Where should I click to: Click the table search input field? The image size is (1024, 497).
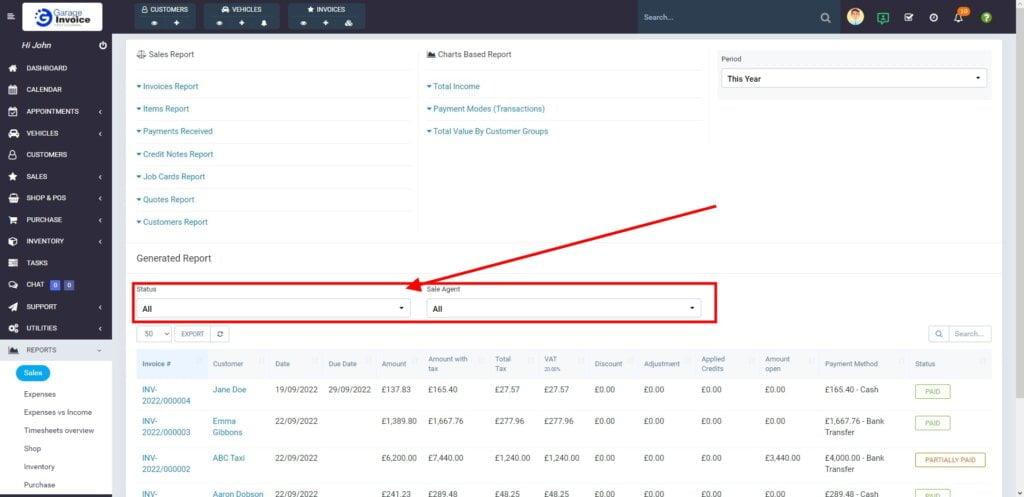coord(969,334)
